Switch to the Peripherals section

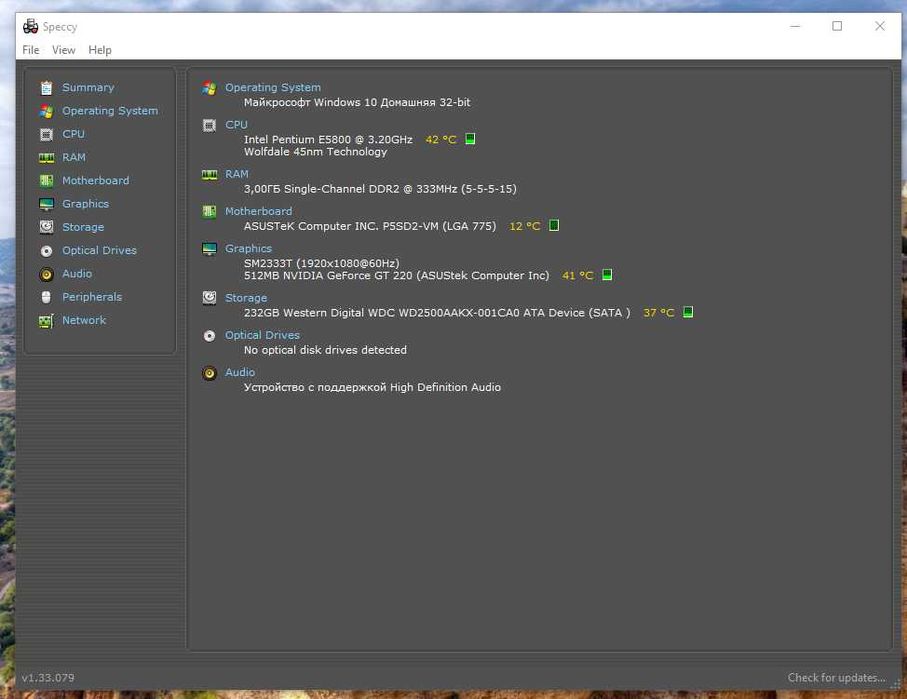(x=92, y=297)
